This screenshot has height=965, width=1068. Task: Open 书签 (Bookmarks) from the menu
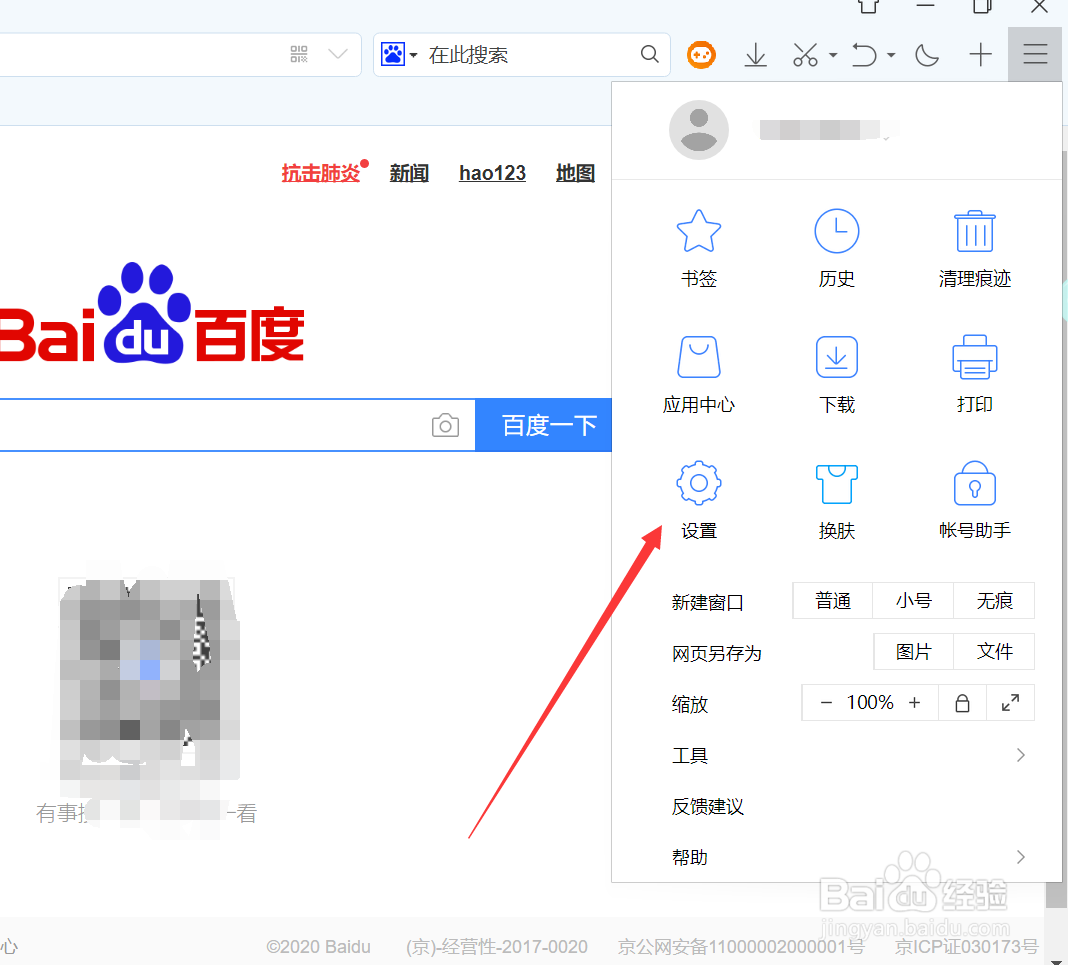point(698,248)
